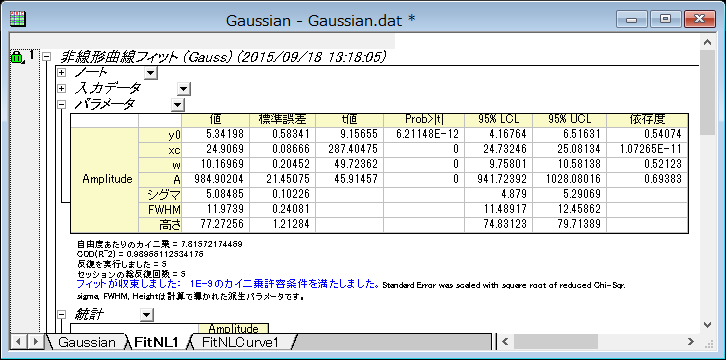Click the 95% UCL column header
Screen dimensions: 726x360
pyautogui.click(x=570, y=119)
